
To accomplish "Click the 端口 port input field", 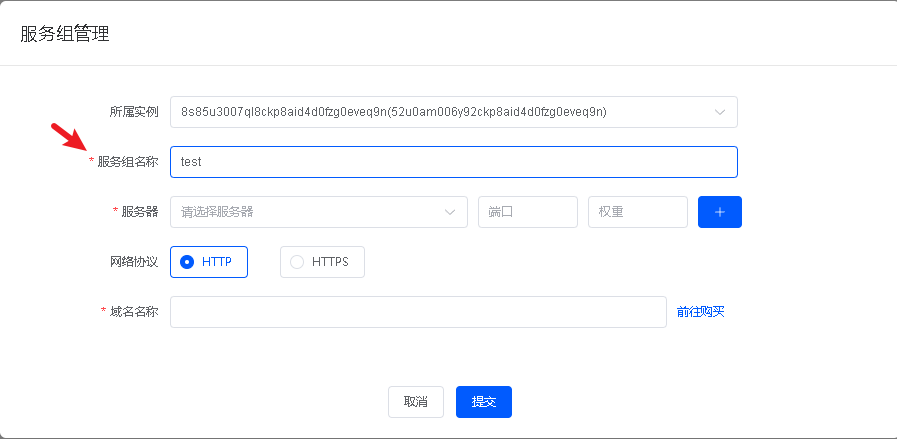I will pyautogui.click(x=528, y=212).
